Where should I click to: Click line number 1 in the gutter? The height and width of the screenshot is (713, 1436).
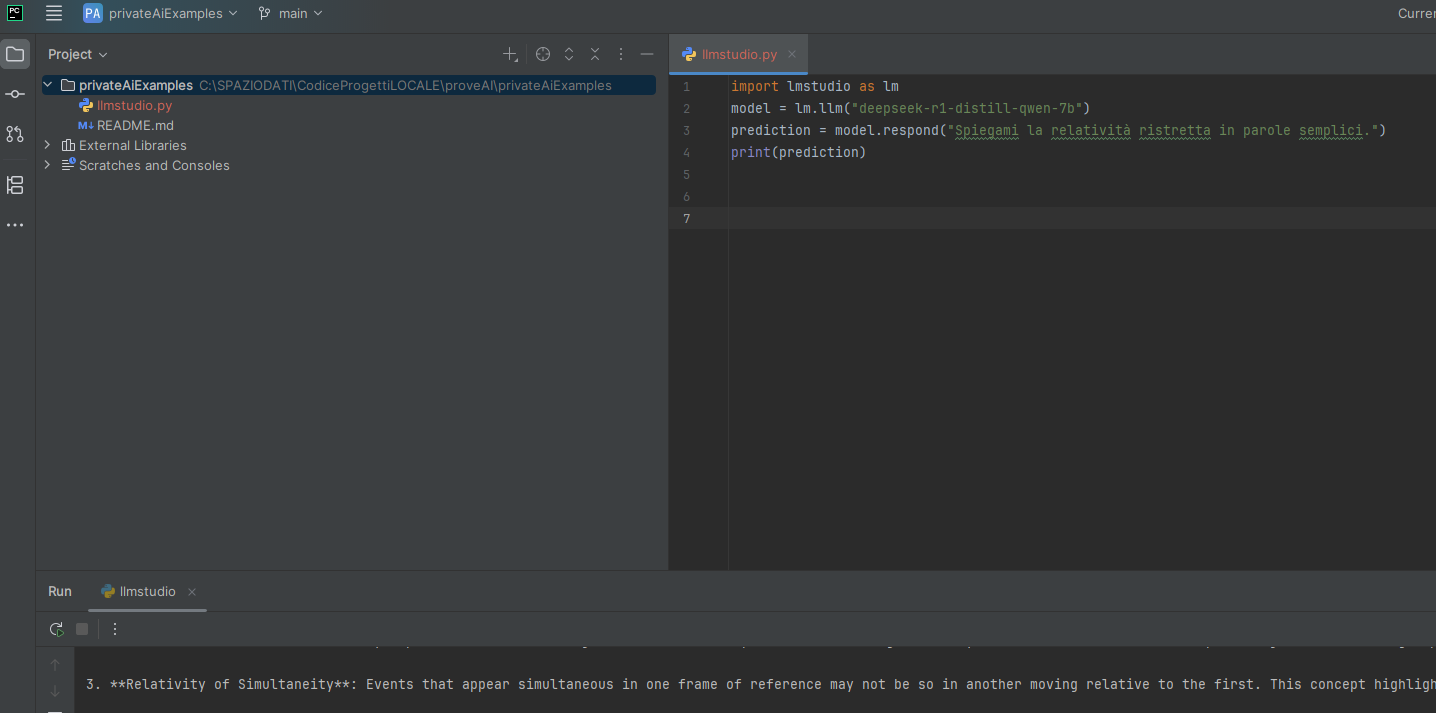click(x=686, y=86)
